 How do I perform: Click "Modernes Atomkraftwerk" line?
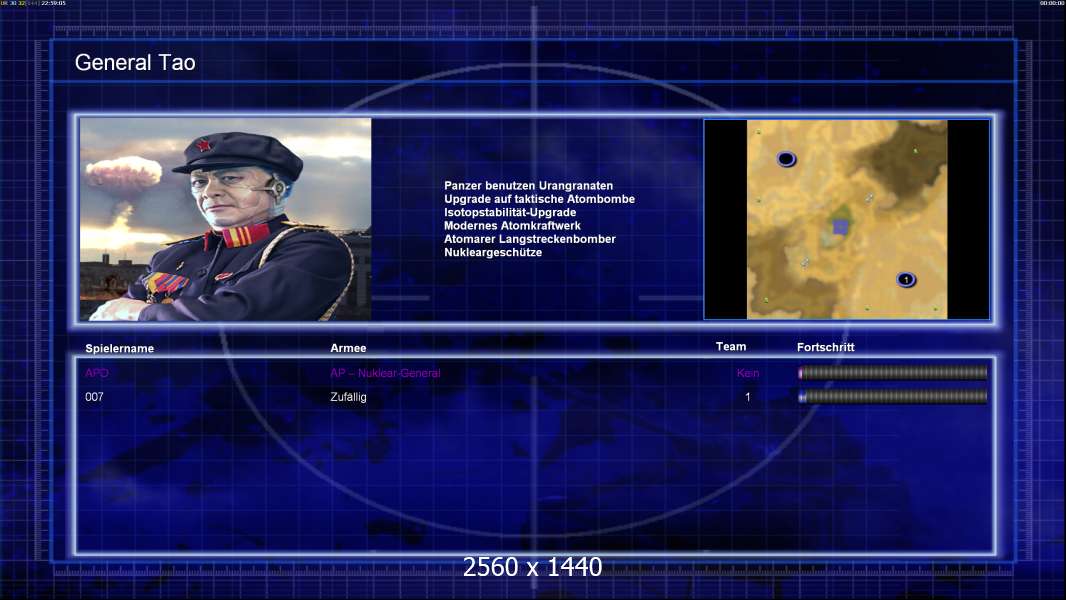pos(512,226)
